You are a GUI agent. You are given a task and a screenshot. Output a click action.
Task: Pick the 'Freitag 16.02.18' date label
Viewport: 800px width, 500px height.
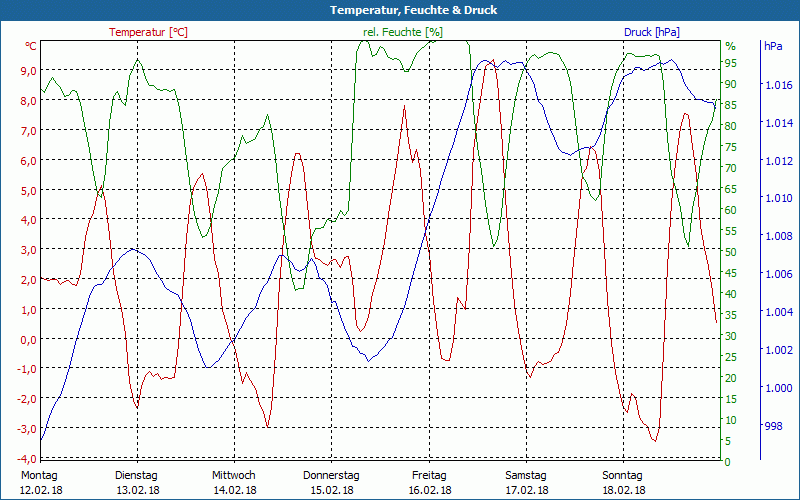(429, 482)
